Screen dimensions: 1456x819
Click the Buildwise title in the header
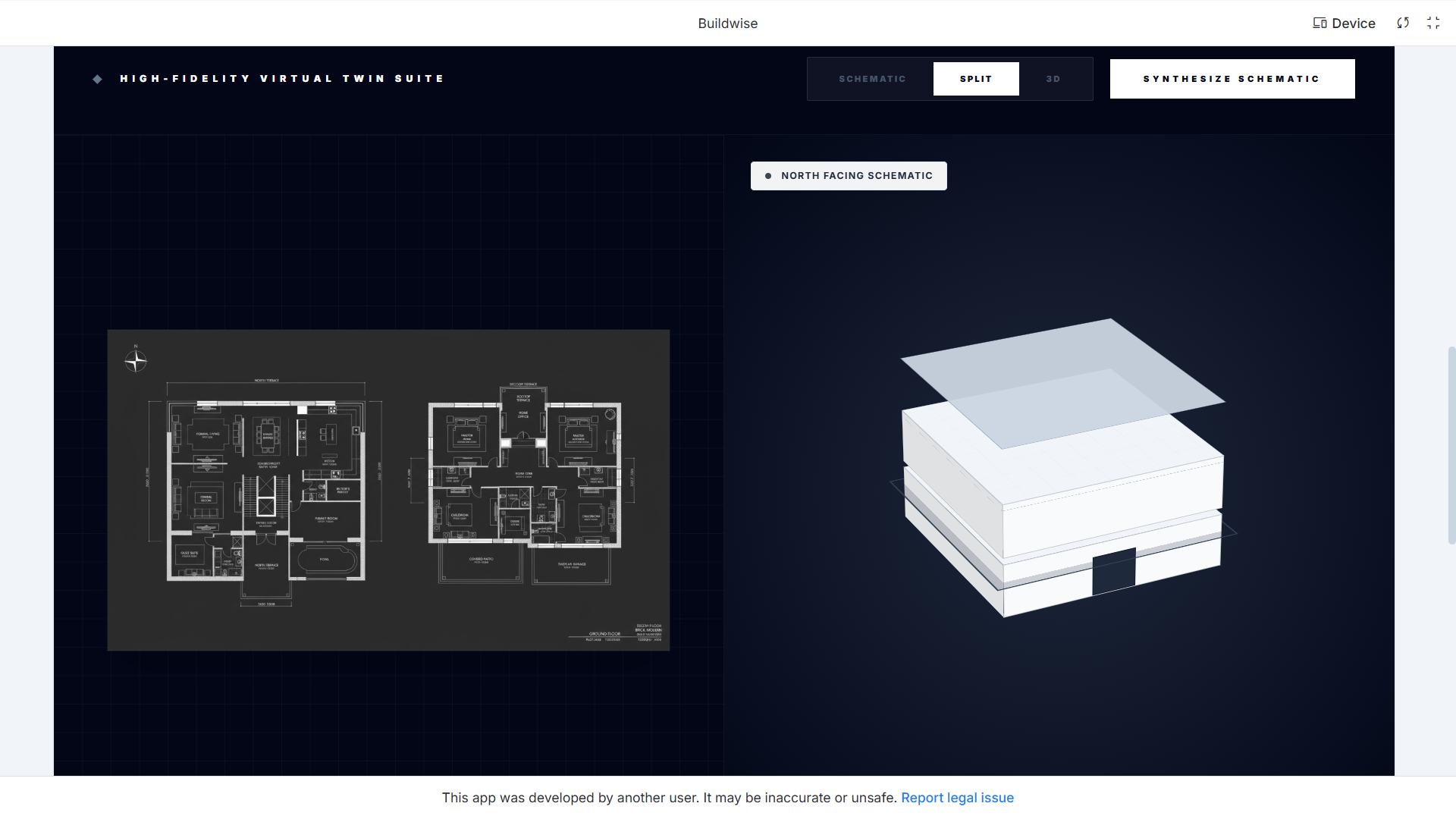pyautogui.click(x=727, y=24)
